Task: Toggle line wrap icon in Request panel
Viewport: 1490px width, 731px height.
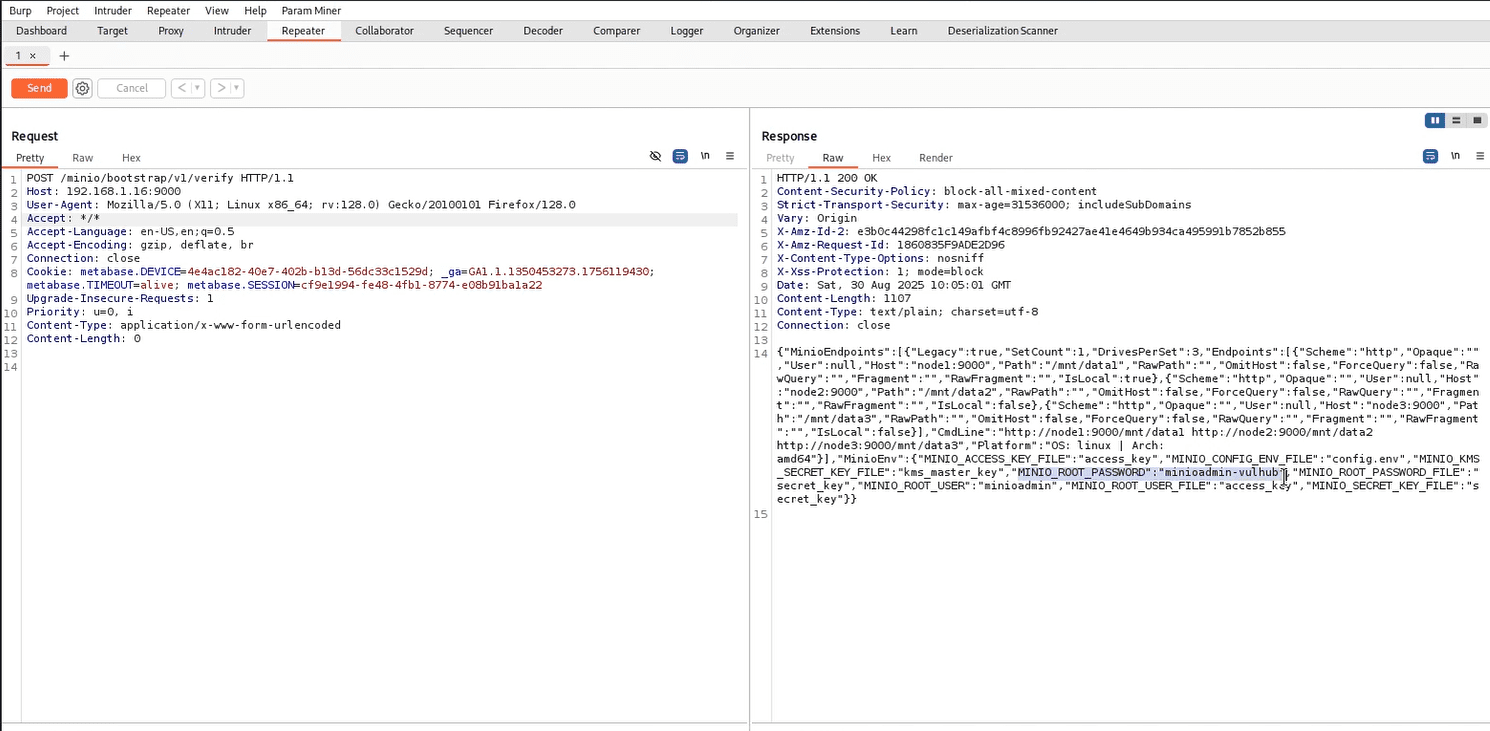Action: coord(680,157)
